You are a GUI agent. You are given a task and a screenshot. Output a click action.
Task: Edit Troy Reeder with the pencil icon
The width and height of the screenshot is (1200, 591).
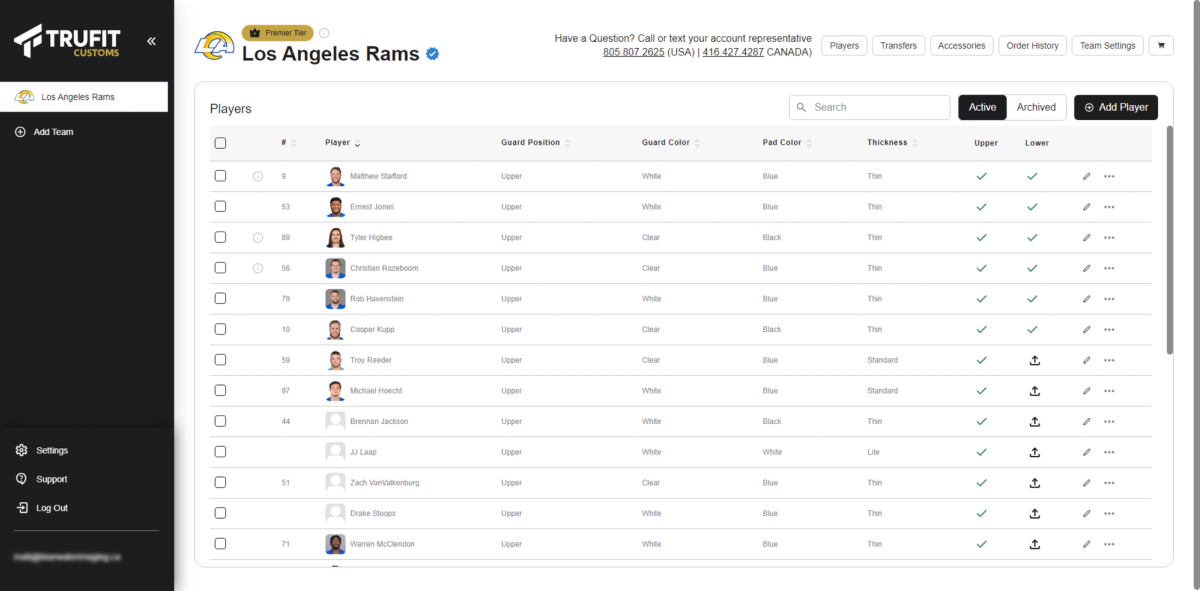click(x=1087, y=360)
